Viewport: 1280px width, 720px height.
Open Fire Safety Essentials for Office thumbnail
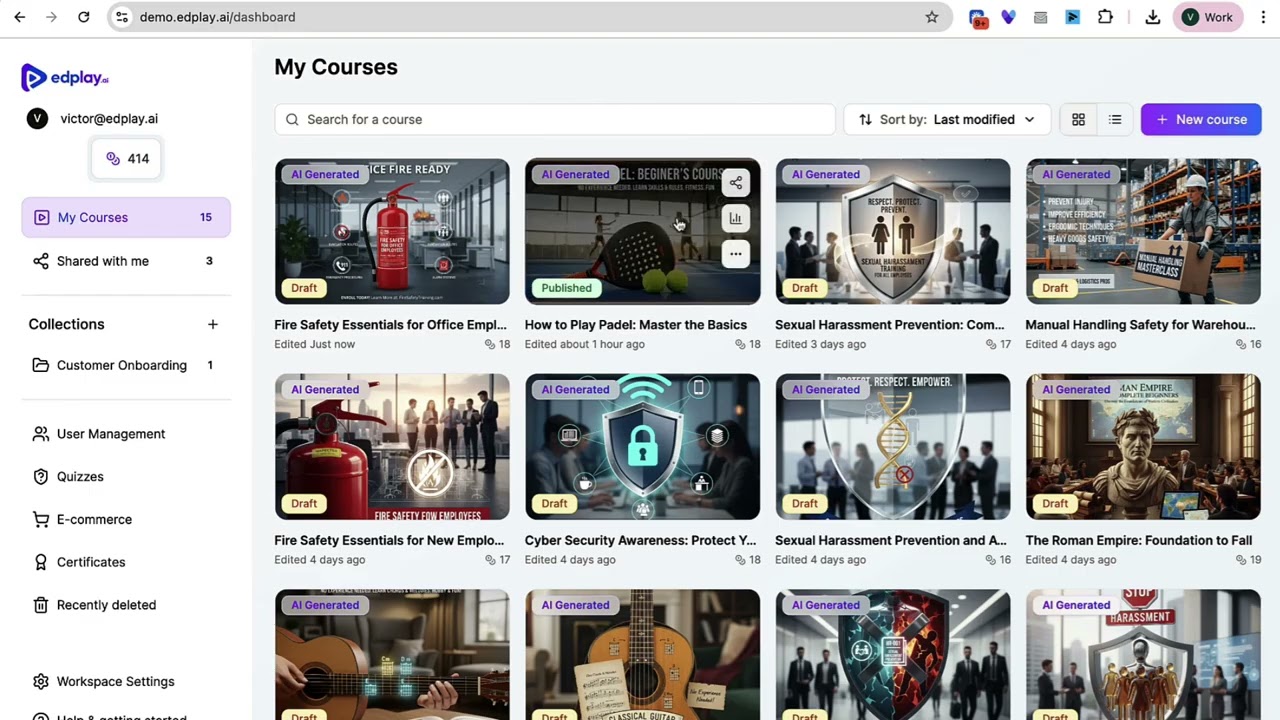392,231
